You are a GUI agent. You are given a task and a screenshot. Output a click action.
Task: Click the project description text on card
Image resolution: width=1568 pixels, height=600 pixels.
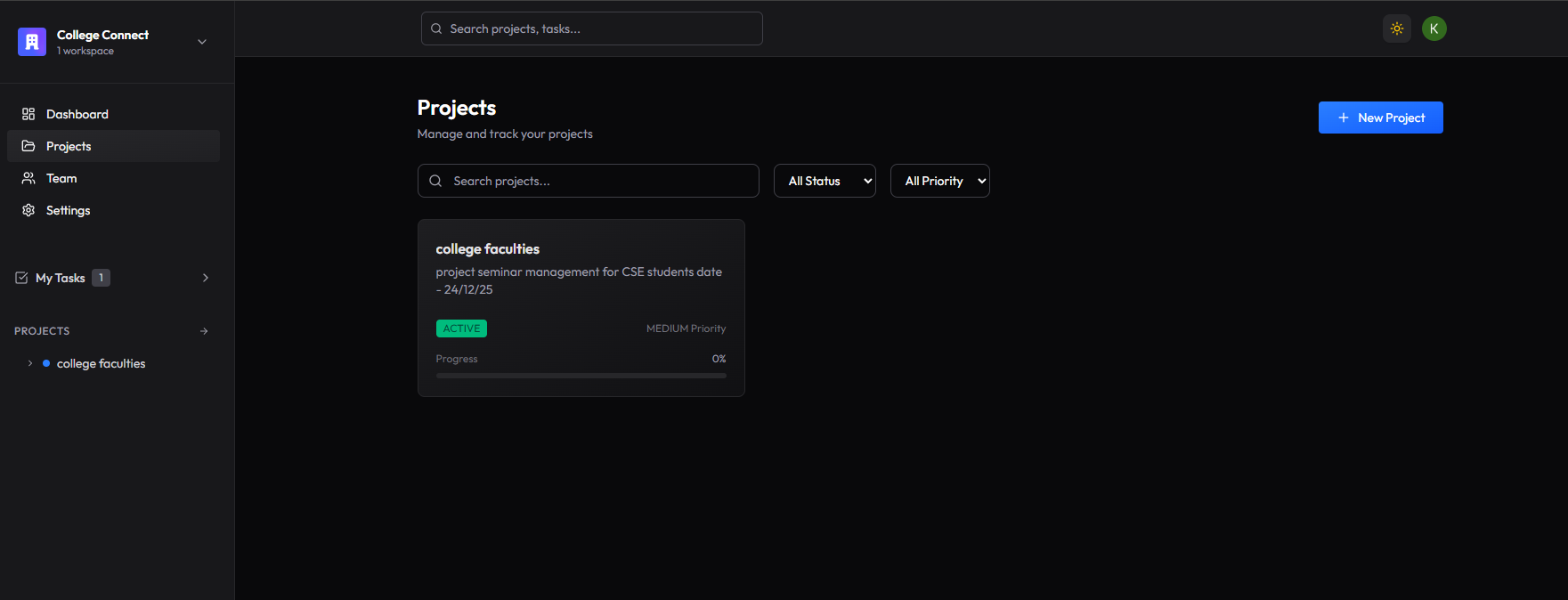point(579,280)
